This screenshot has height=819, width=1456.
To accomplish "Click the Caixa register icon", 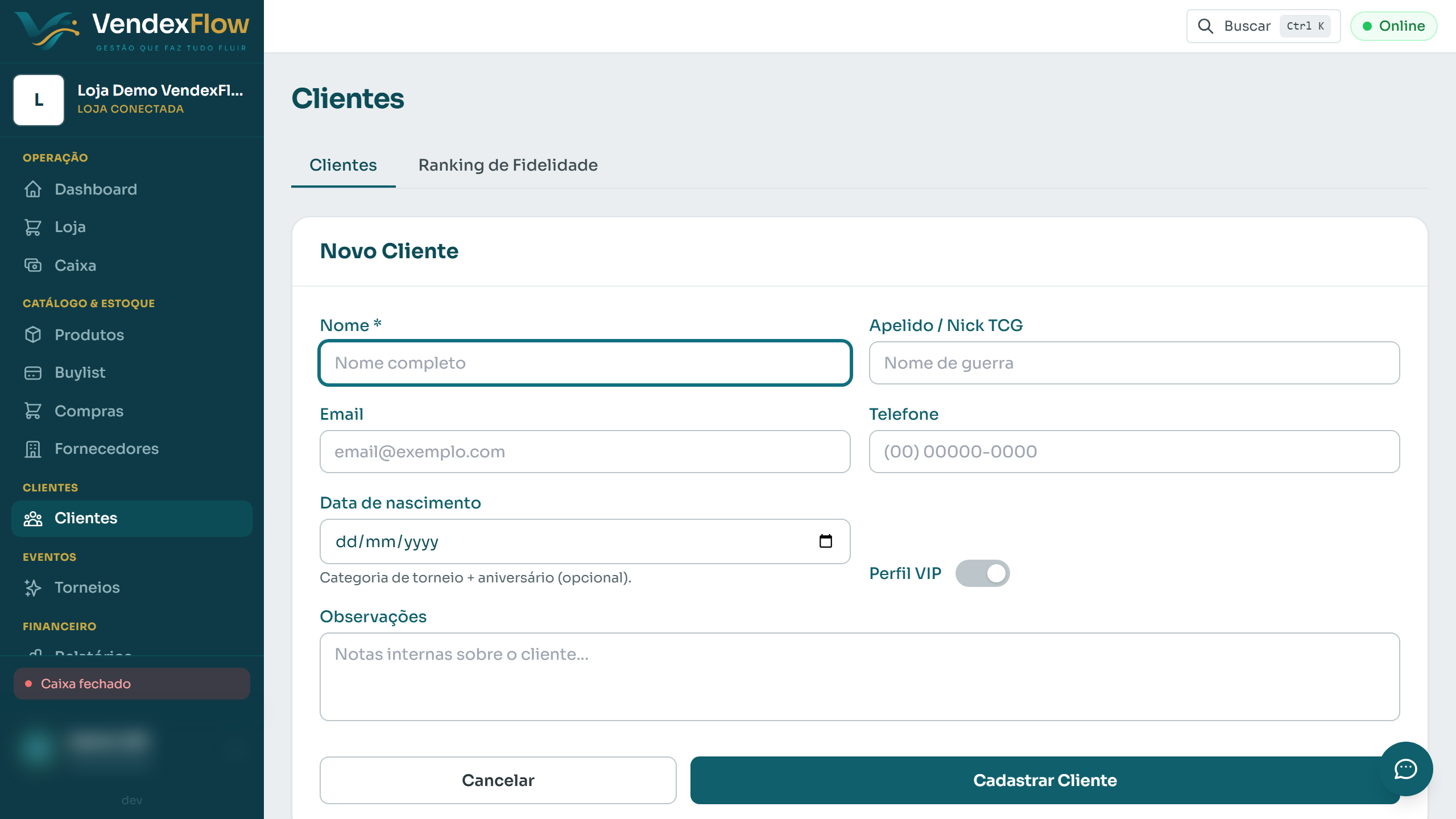I will pos(33,266).
